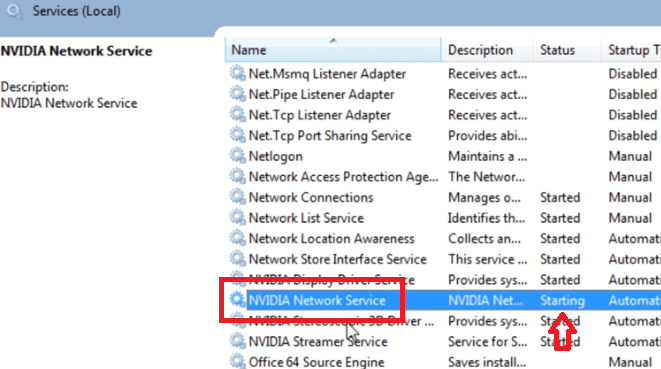Click the Network Access Protection Agent gear icon
This screenshot has width=661, height=369.
pos(237,177)
